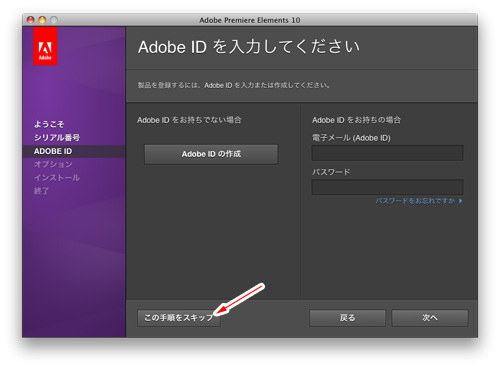Click the red Adobe logo icon
The image size is (500, 368).
(45, 46)
